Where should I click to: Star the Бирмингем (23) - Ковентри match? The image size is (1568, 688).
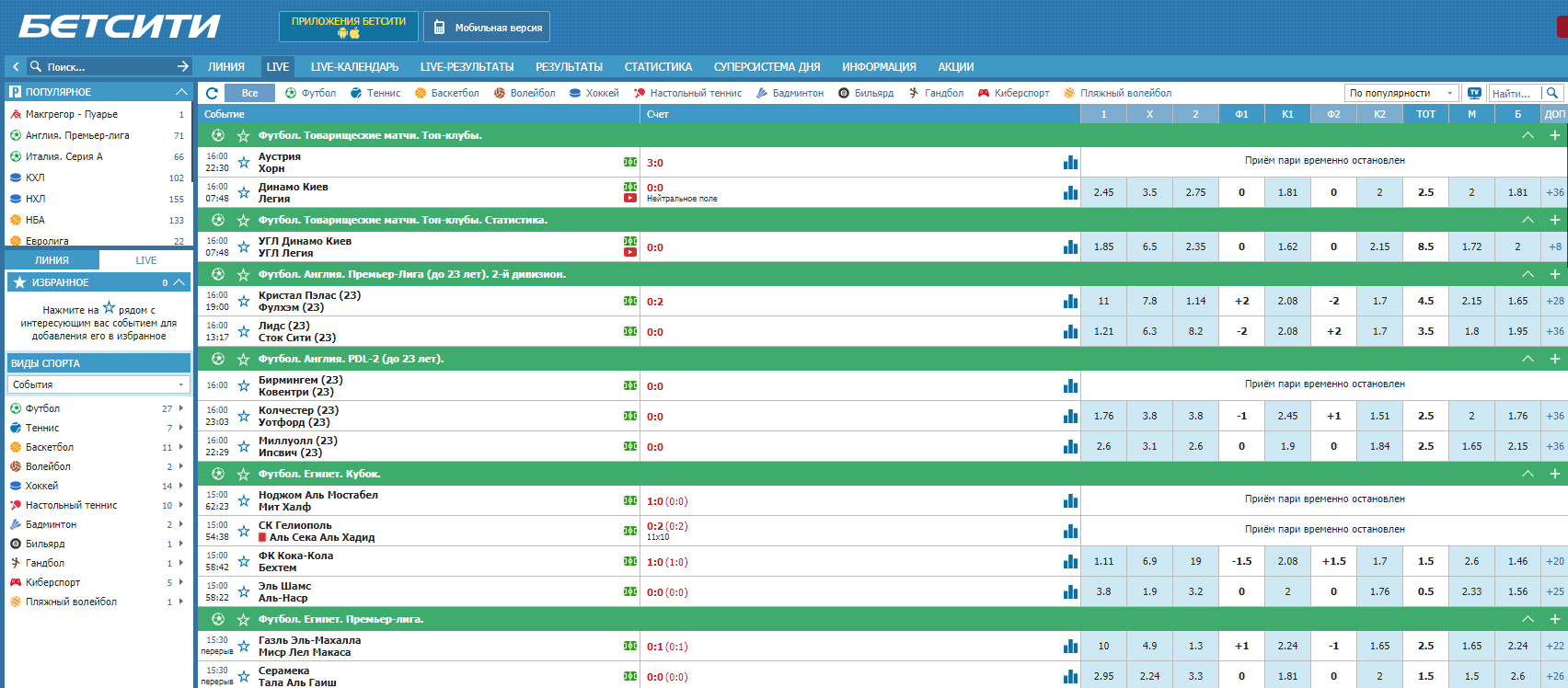(x=244, y=386)
